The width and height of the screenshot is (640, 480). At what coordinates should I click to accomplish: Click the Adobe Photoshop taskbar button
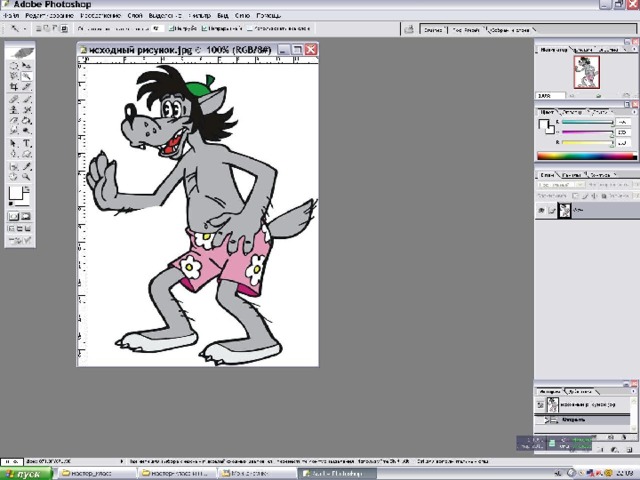[338, 474]
